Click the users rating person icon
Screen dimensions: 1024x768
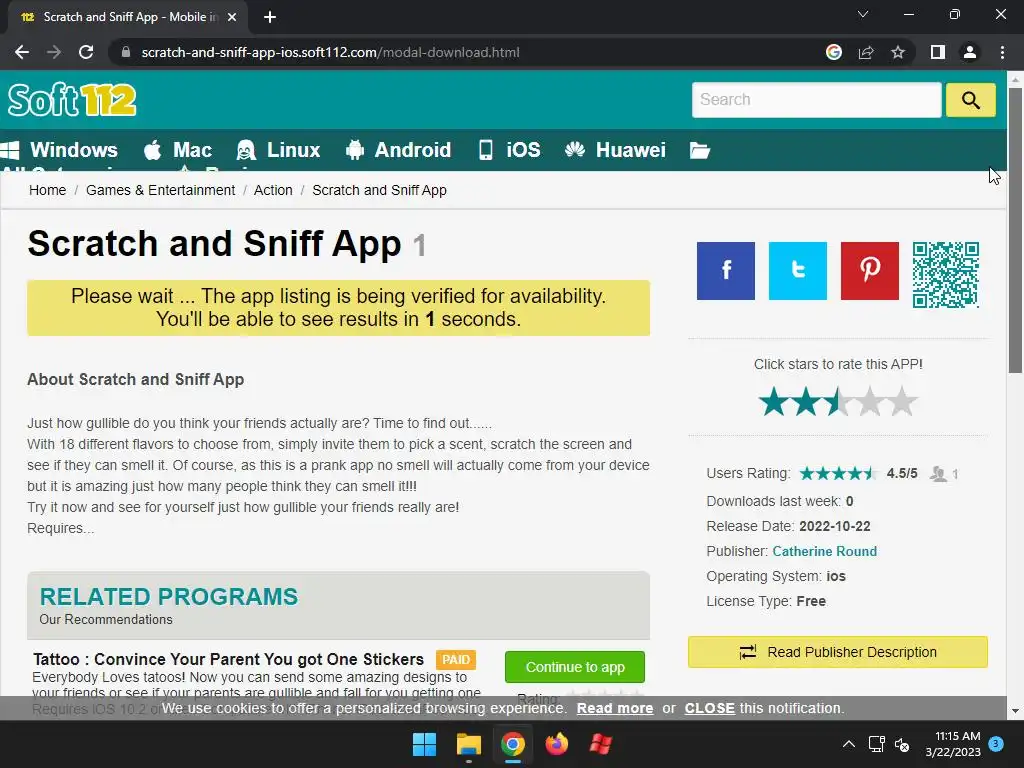coord(938,473)
